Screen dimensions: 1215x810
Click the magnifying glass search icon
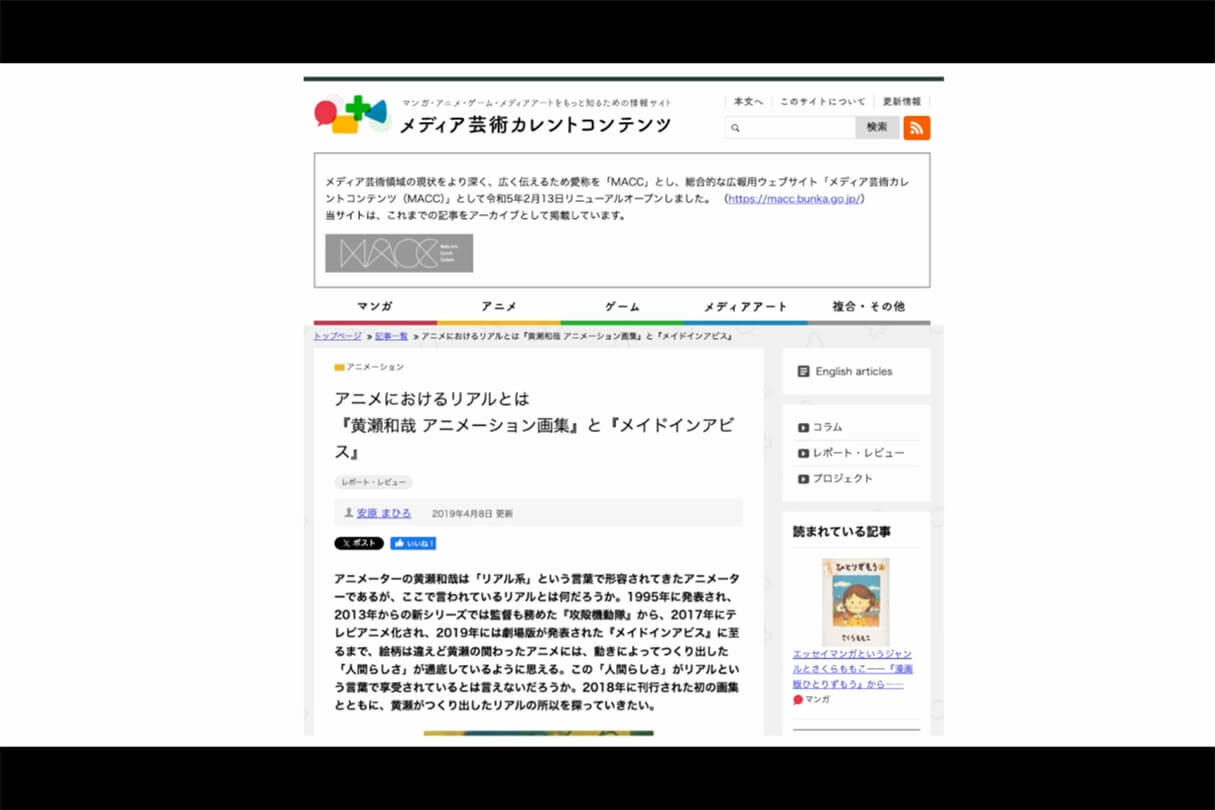pos(737,127)
